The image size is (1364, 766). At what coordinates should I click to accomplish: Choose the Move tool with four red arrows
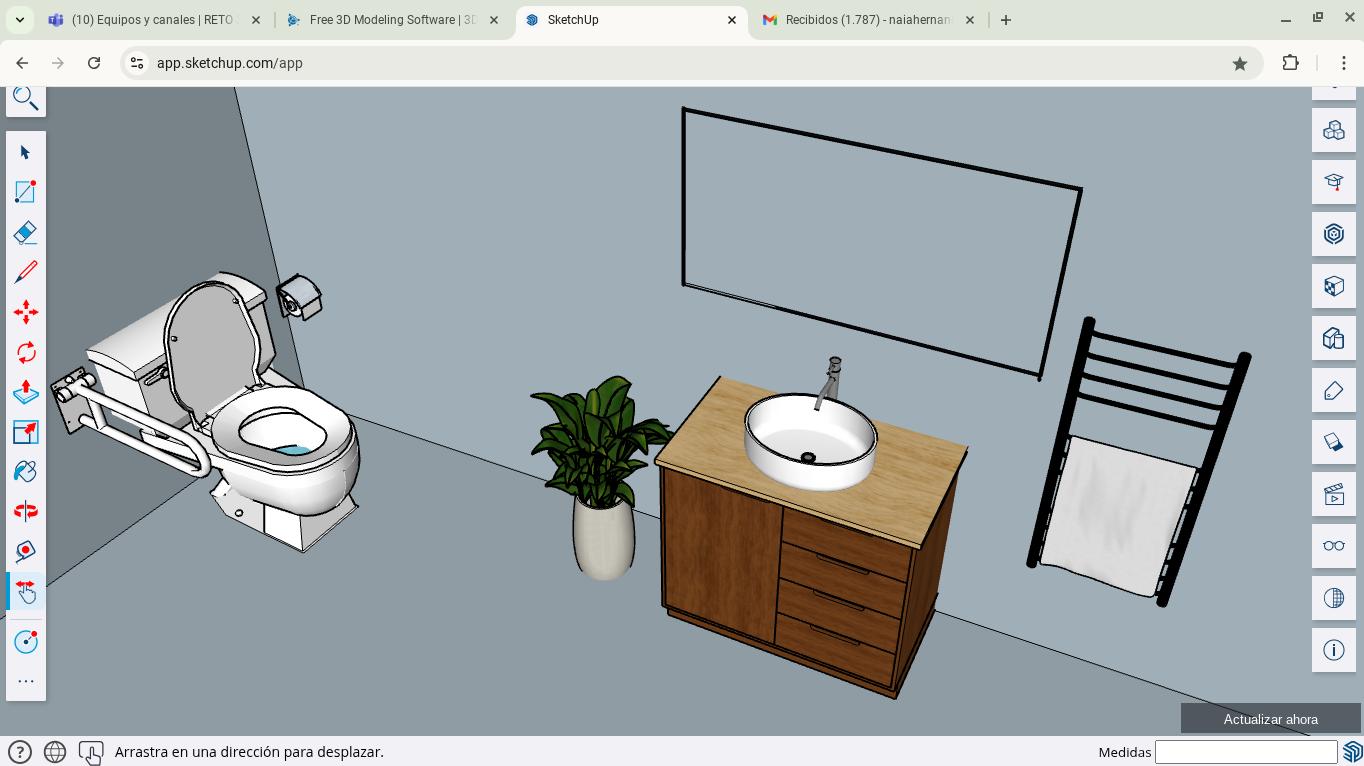click(x=25, y=312)
